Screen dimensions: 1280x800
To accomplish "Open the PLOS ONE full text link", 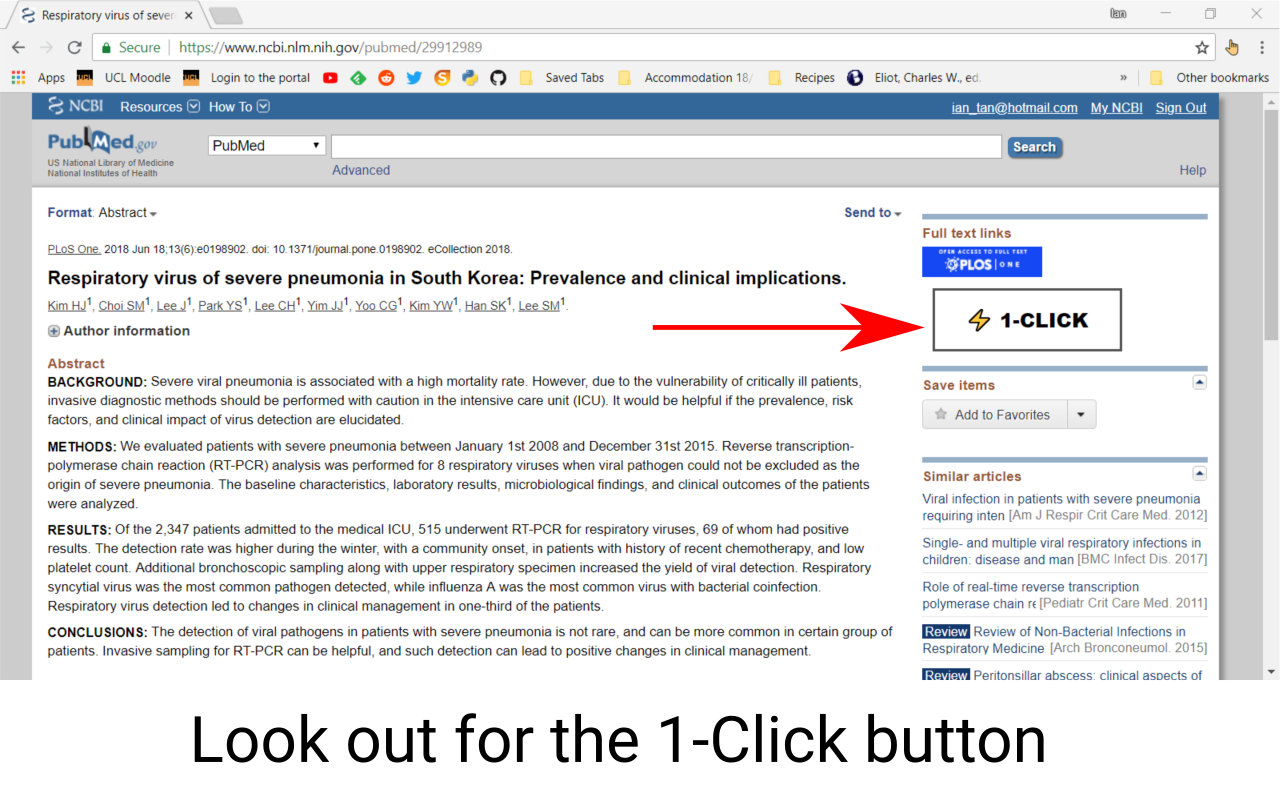I will pyautogui.click(x=982, y=262).
